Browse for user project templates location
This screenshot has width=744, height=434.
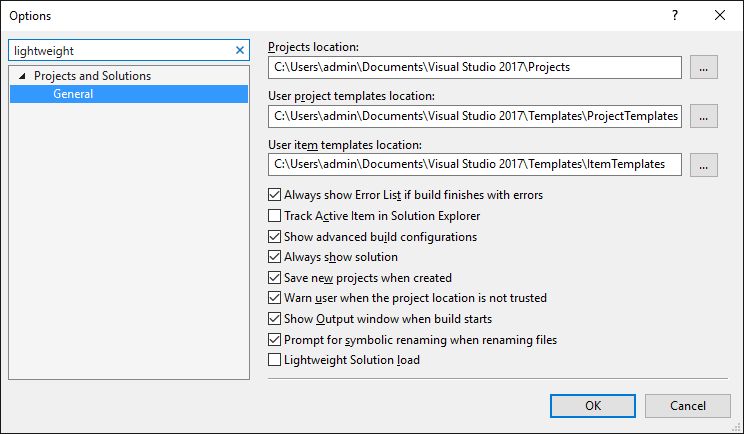tap(704, 116)
